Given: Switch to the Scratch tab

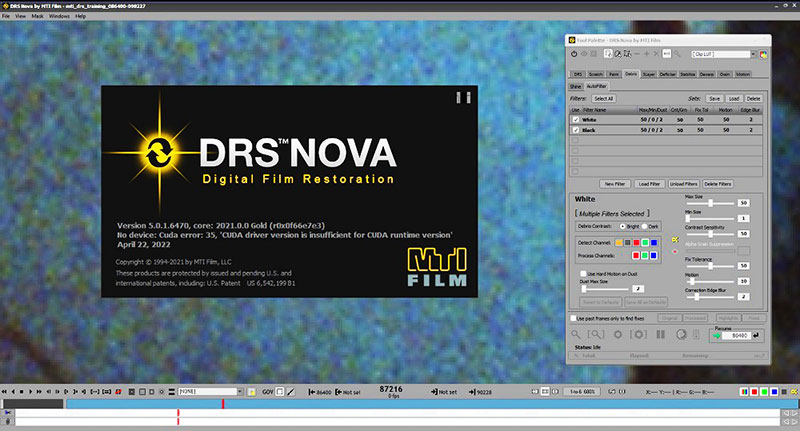Looking at the screenshot, I should pos(596,74).
